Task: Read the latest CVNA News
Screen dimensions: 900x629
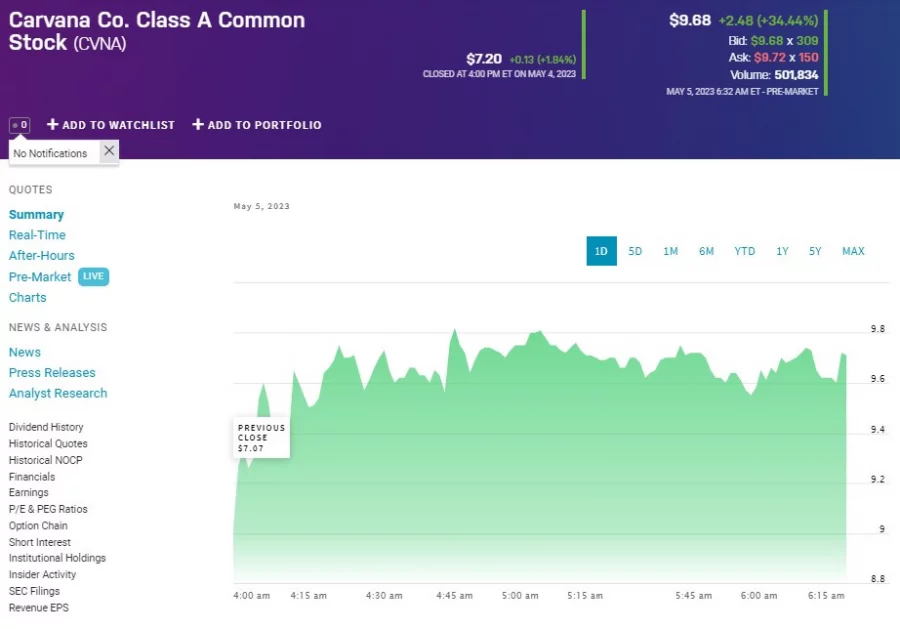Action: point(24,351)
